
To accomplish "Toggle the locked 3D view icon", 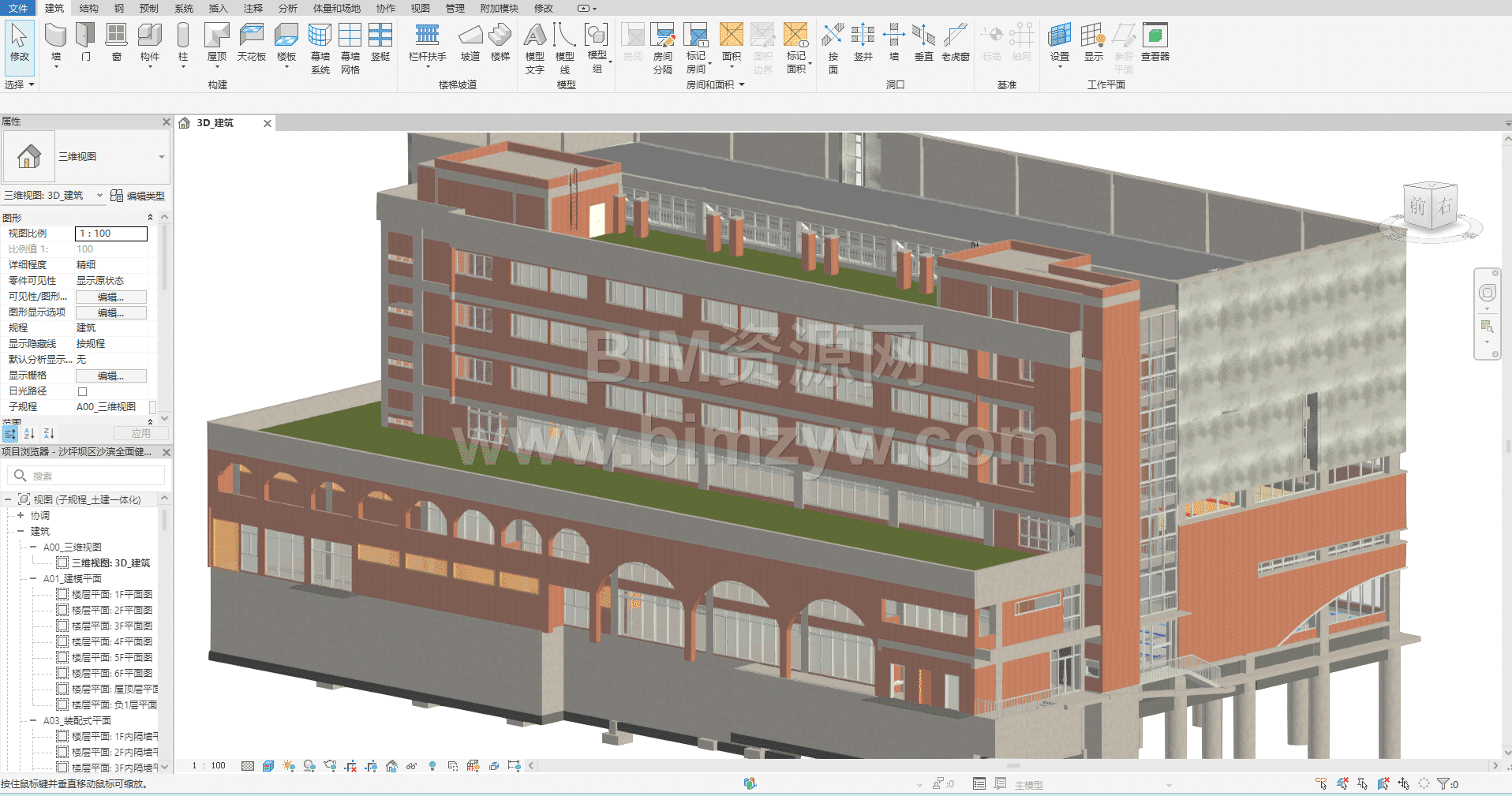I will 391,766.
